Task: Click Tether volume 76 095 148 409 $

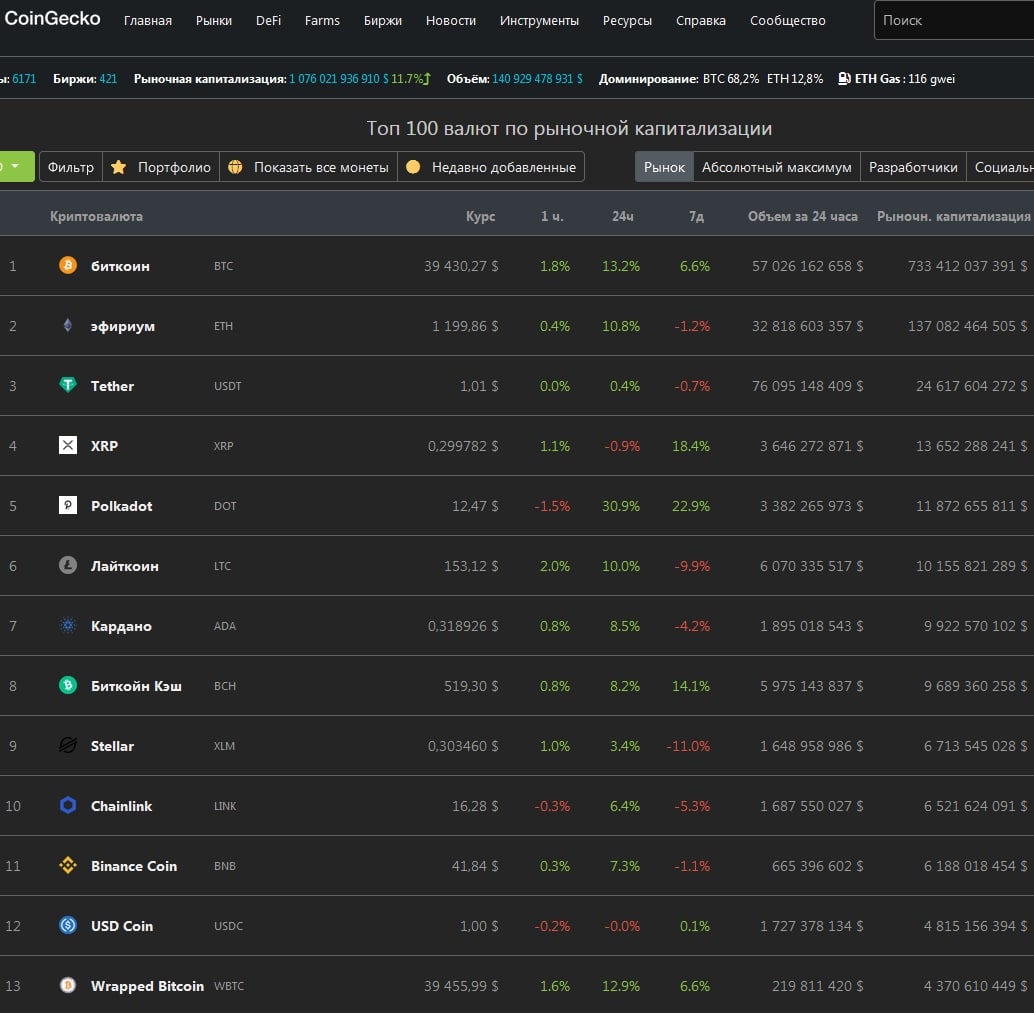Action: pyautogui.click(x=807, y=386)
